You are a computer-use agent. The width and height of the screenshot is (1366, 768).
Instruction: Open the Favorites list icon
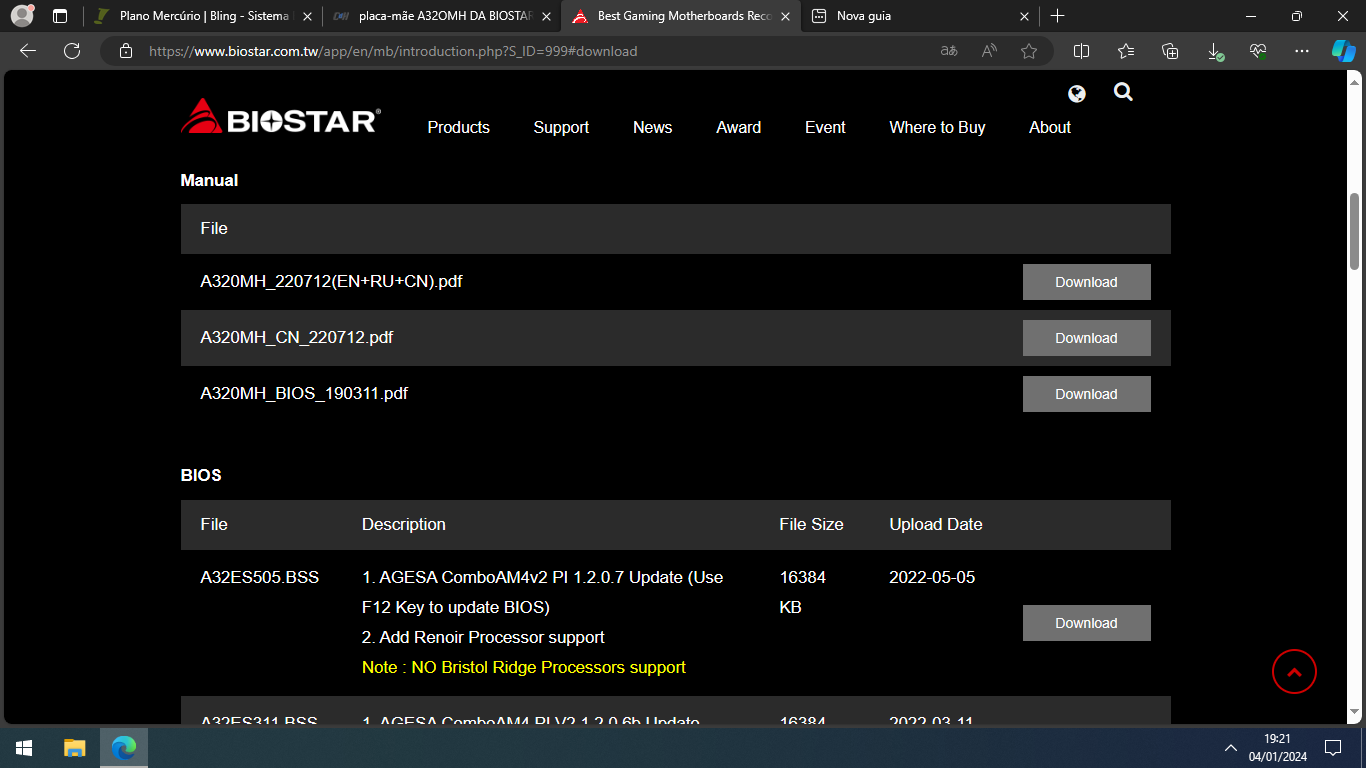coord(1126,51)
